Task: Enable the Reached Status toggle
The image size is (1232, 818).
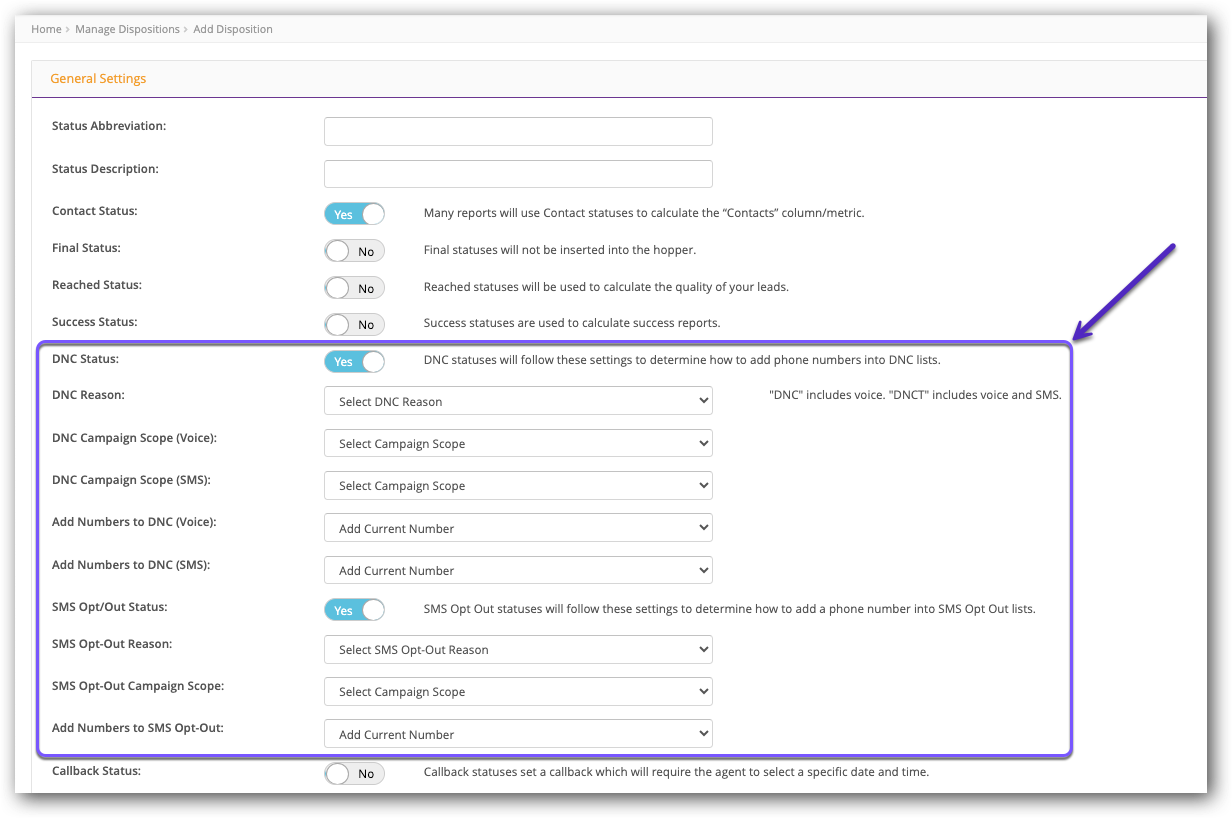Action: pyautogui.click(x=354, y=287)
